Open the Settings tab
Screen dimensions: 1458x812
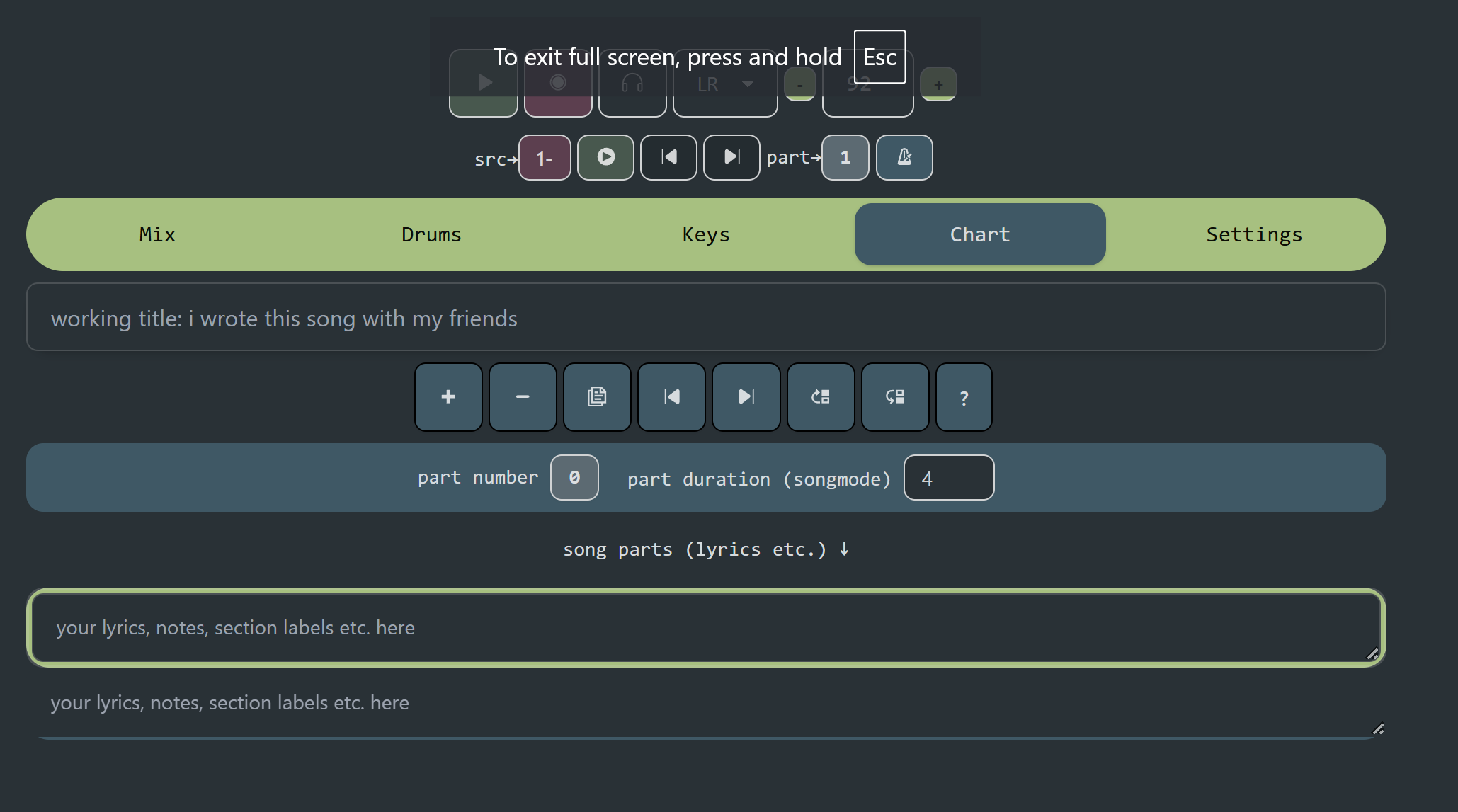pos(1254,234)
